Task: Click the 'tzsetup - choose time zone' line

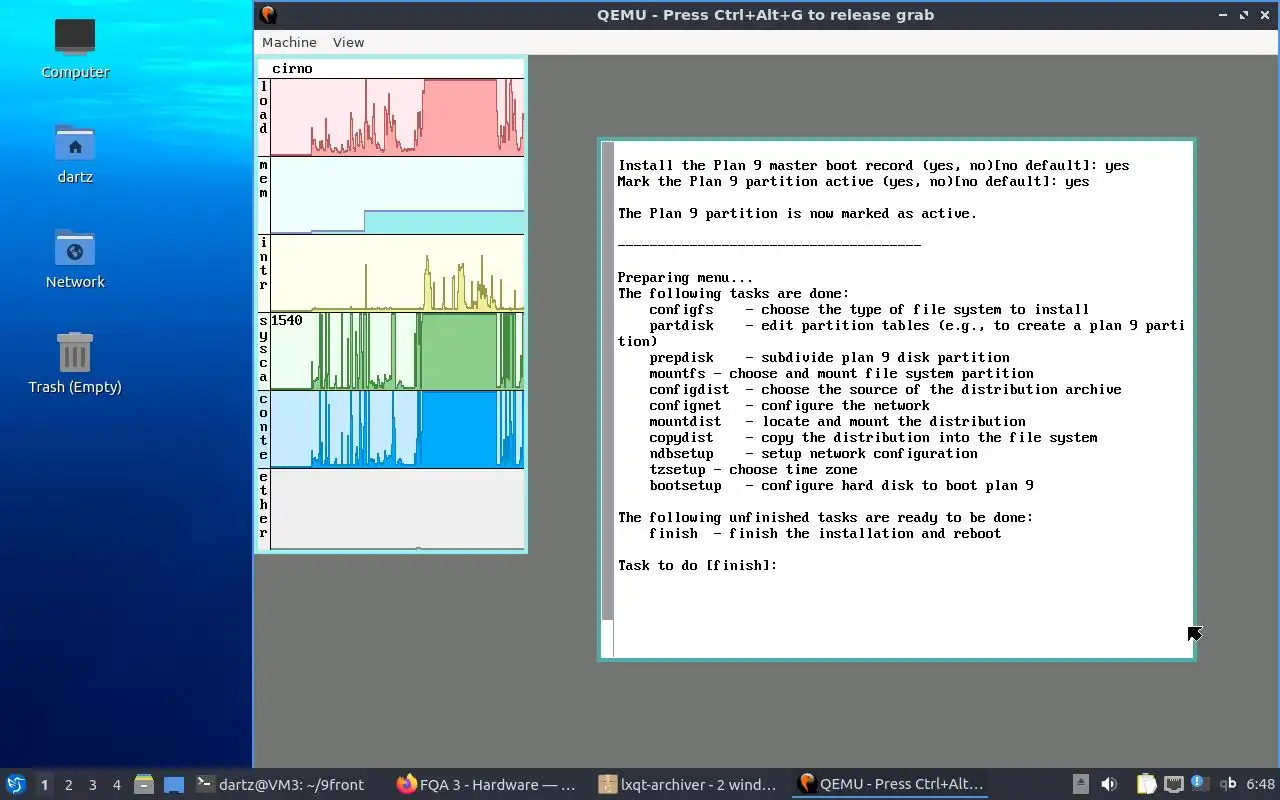Action: (753, 470)
